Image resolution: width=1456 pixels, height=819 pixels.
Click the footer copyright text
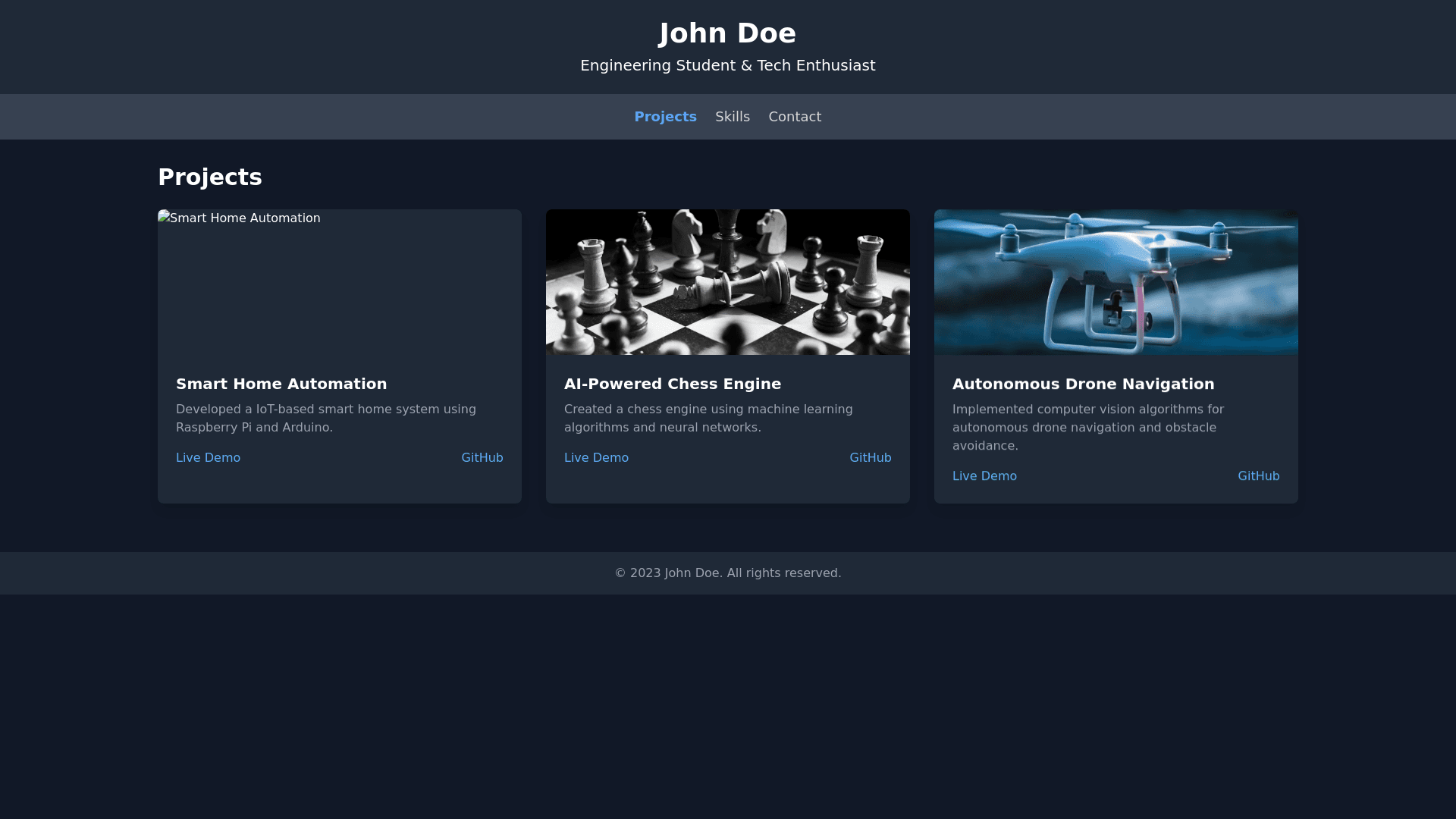[x=727, y=573]
